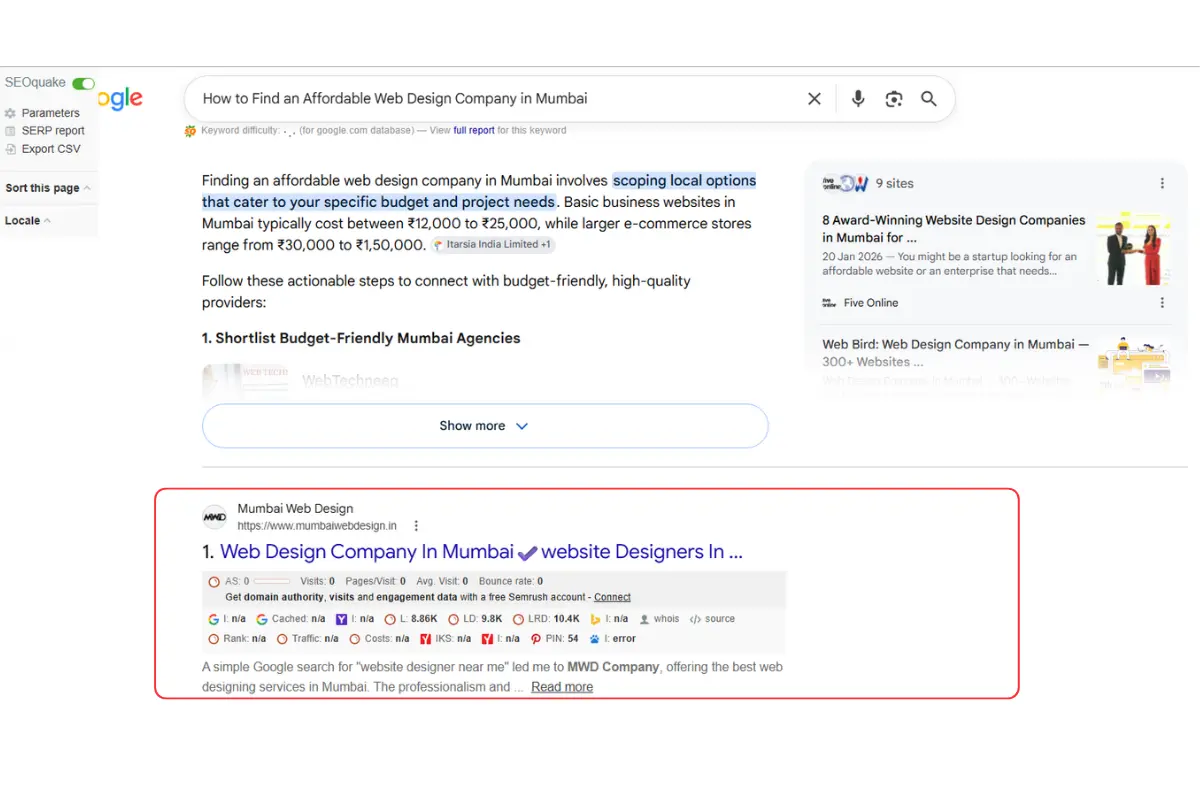Click the Semrush L: 8.86K links value

point(424,619)
